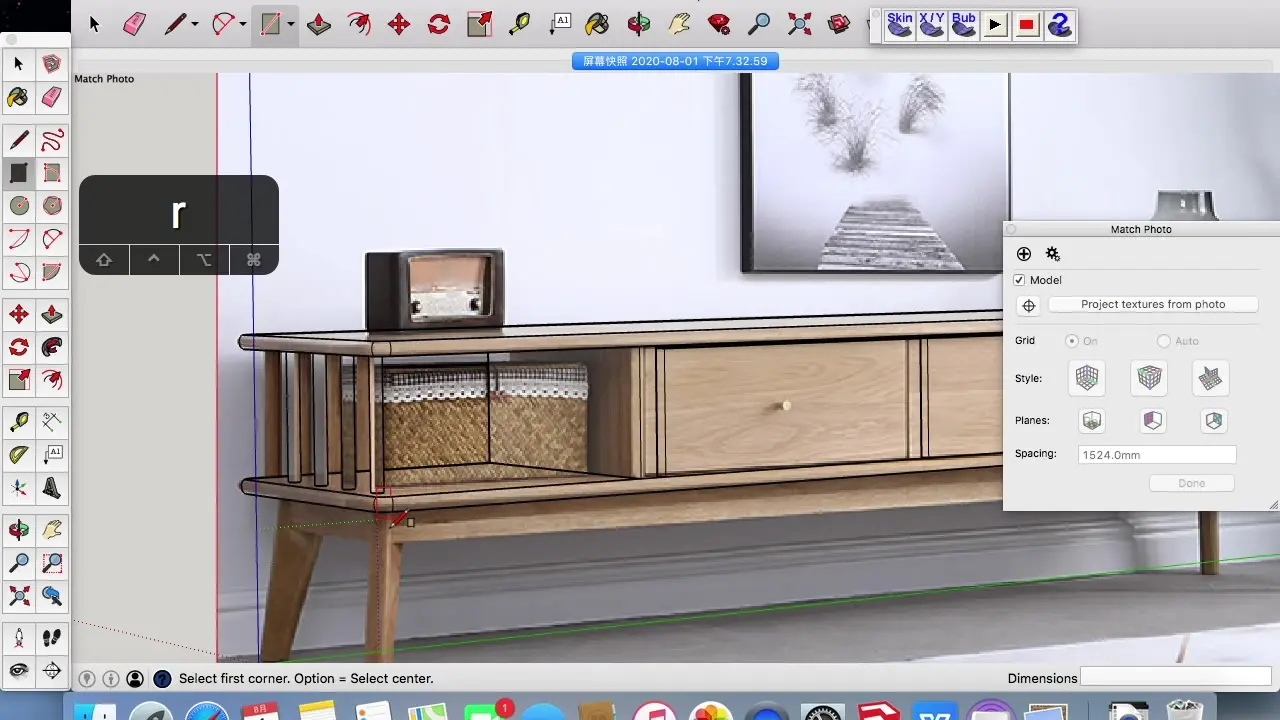The width and height of the screenshot is (1280, 720).
Task: Activate the Orbit tool in top toolbar
Action: click(x=639, y=24)
